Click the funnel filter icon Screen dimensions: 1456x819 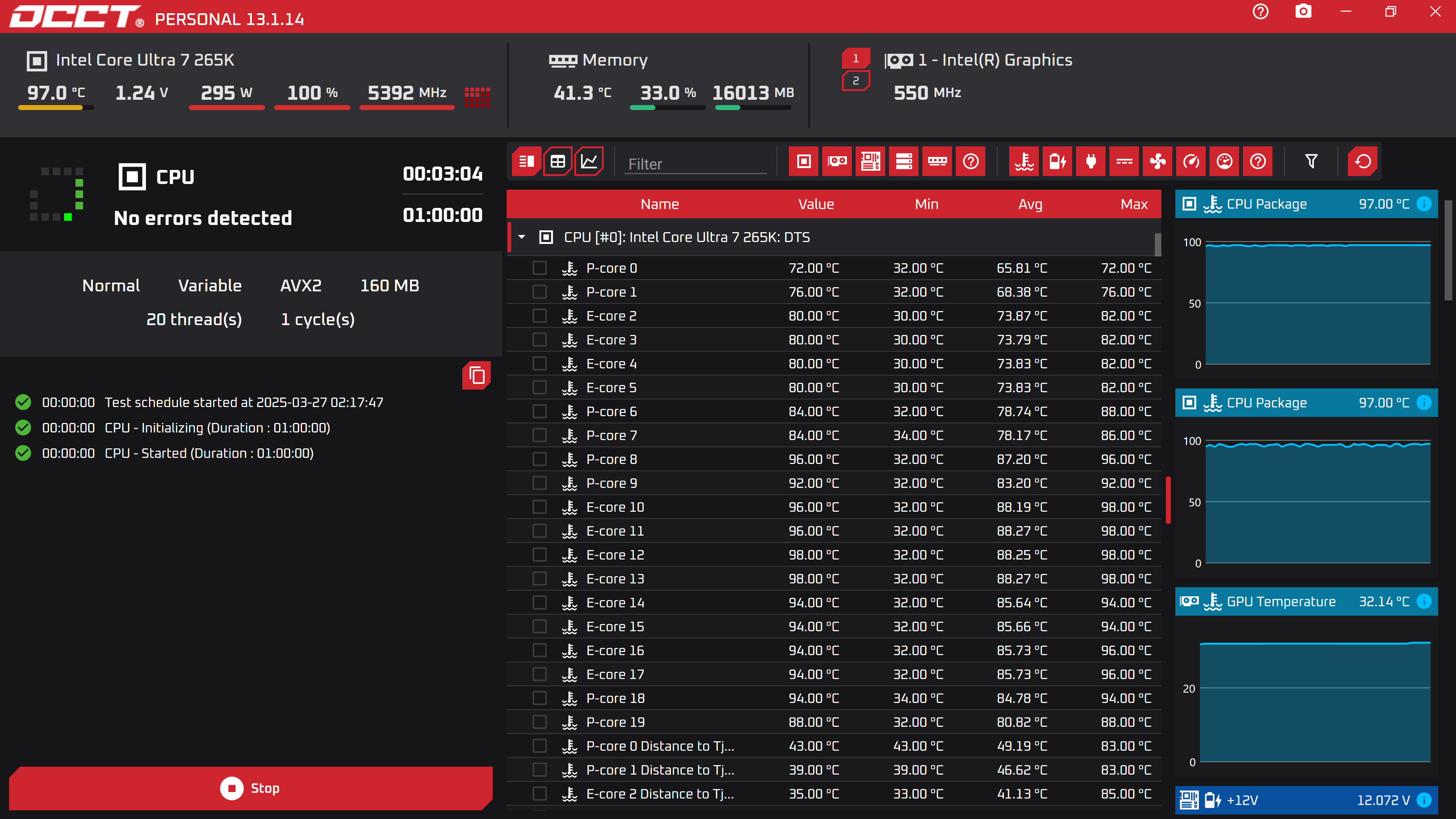[x=1311, y=162]
